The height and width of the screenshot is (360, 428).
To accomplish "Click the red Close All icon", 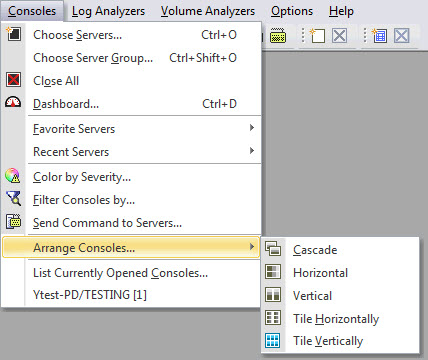I will (13, 80).
